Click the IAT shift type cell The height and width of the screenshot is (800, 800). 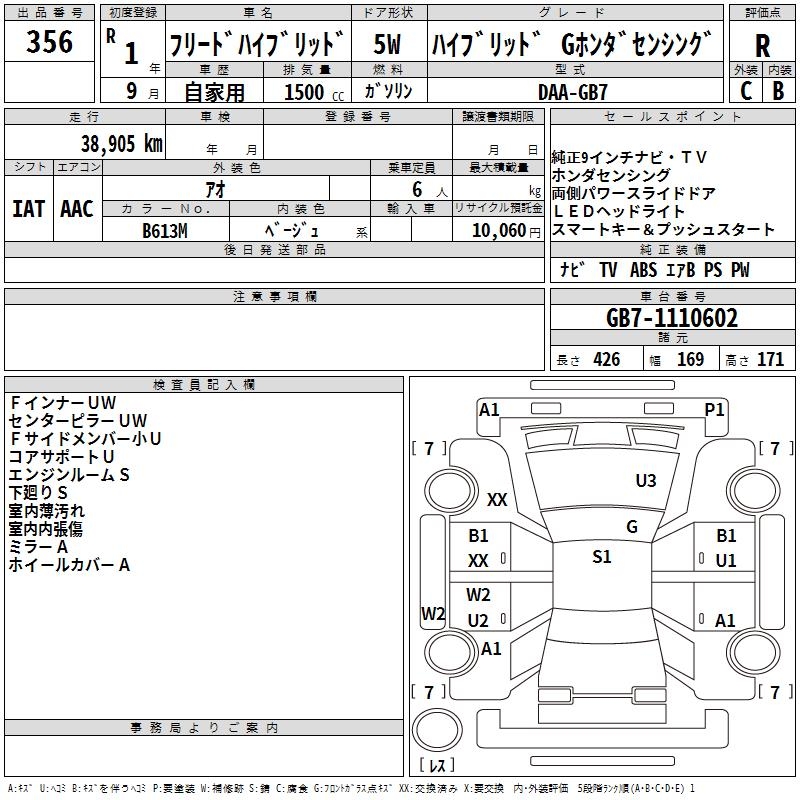coord(29,208)
